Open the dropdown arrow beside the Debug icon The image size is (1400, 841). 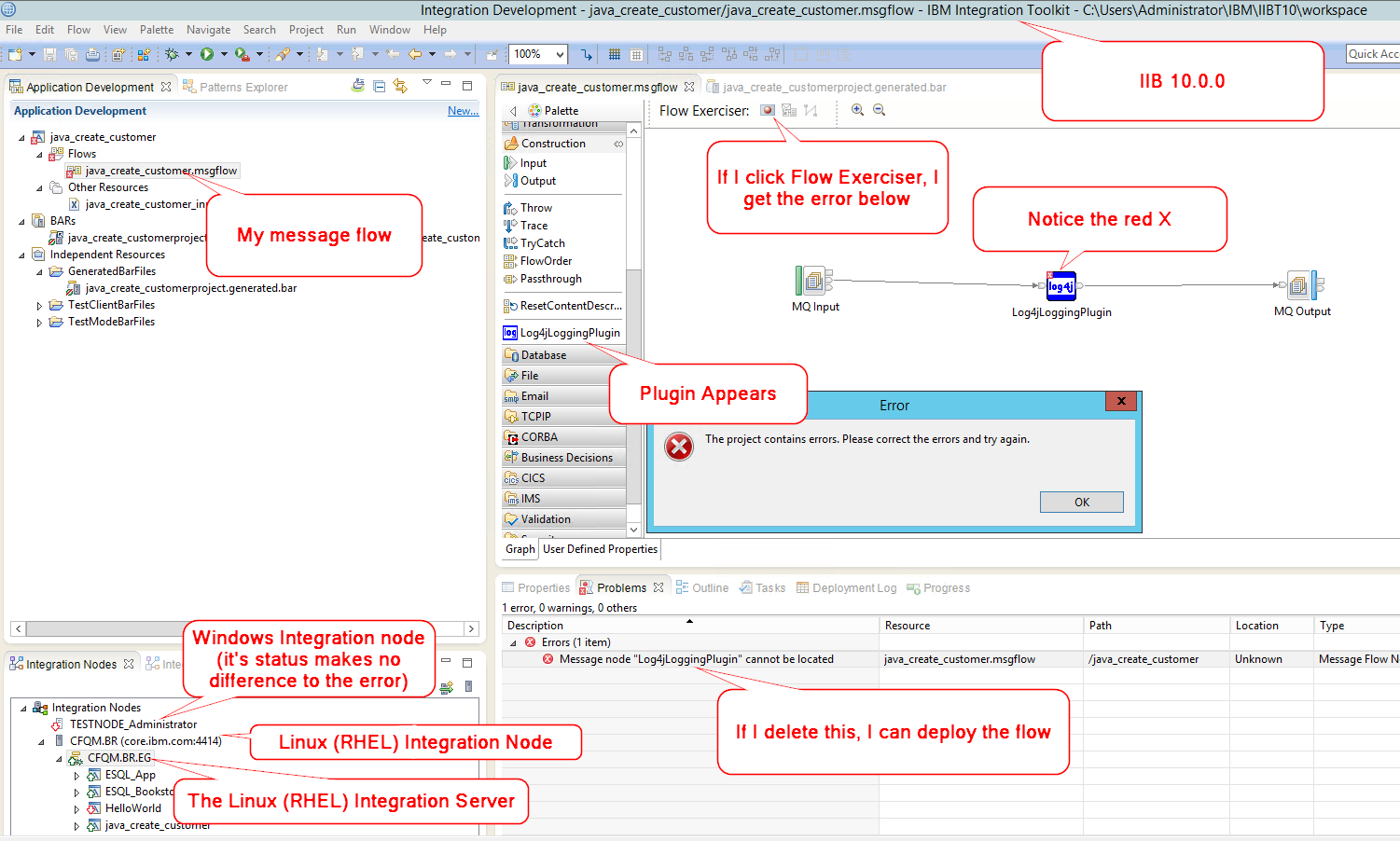click(188, 55)
